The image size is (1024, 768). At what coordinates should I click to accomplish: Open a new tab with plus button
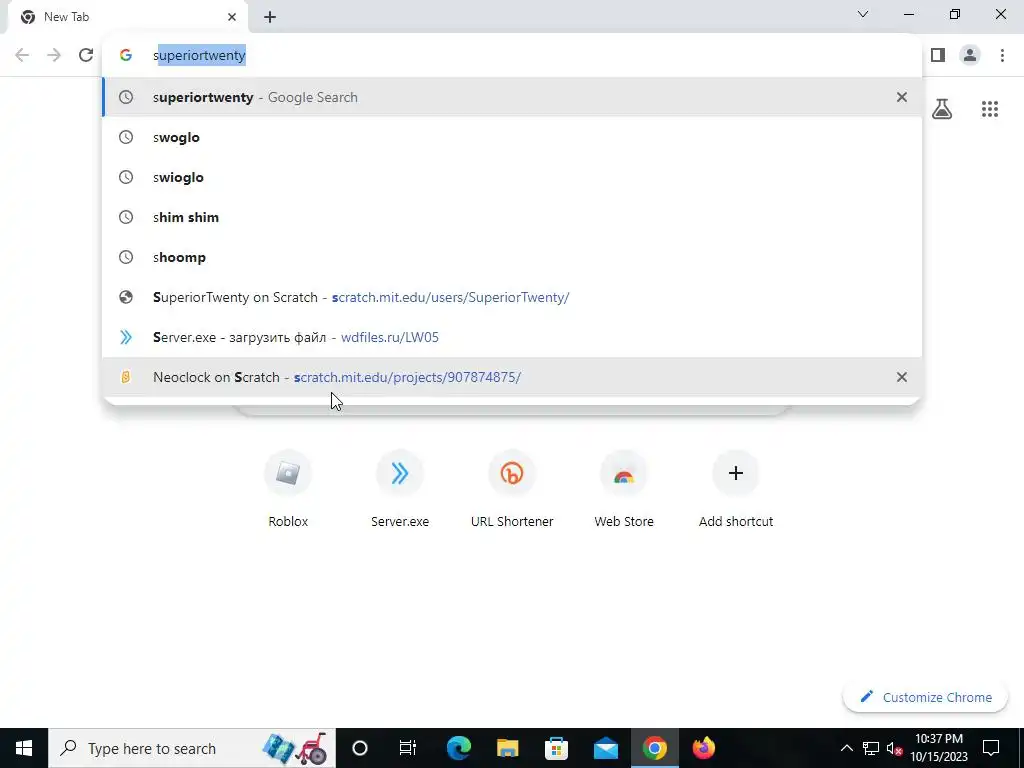click(x=270, y=17)
